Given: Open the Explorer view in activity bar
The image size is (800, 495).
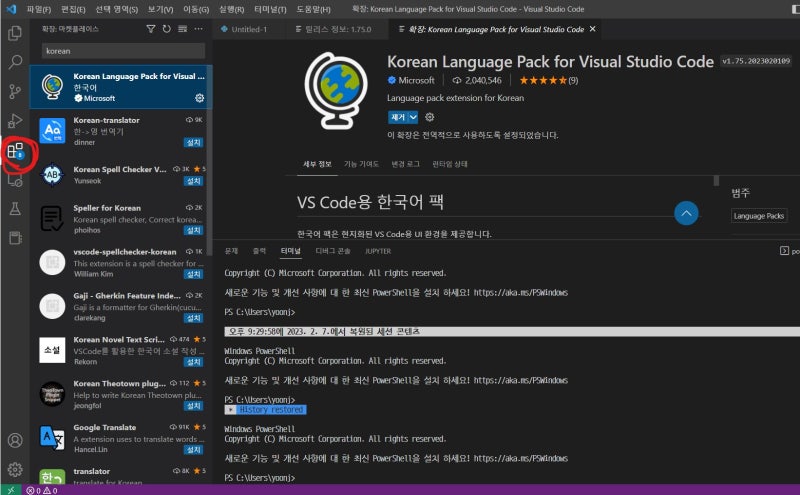Looking at the screenshot, I should point(15,33).
